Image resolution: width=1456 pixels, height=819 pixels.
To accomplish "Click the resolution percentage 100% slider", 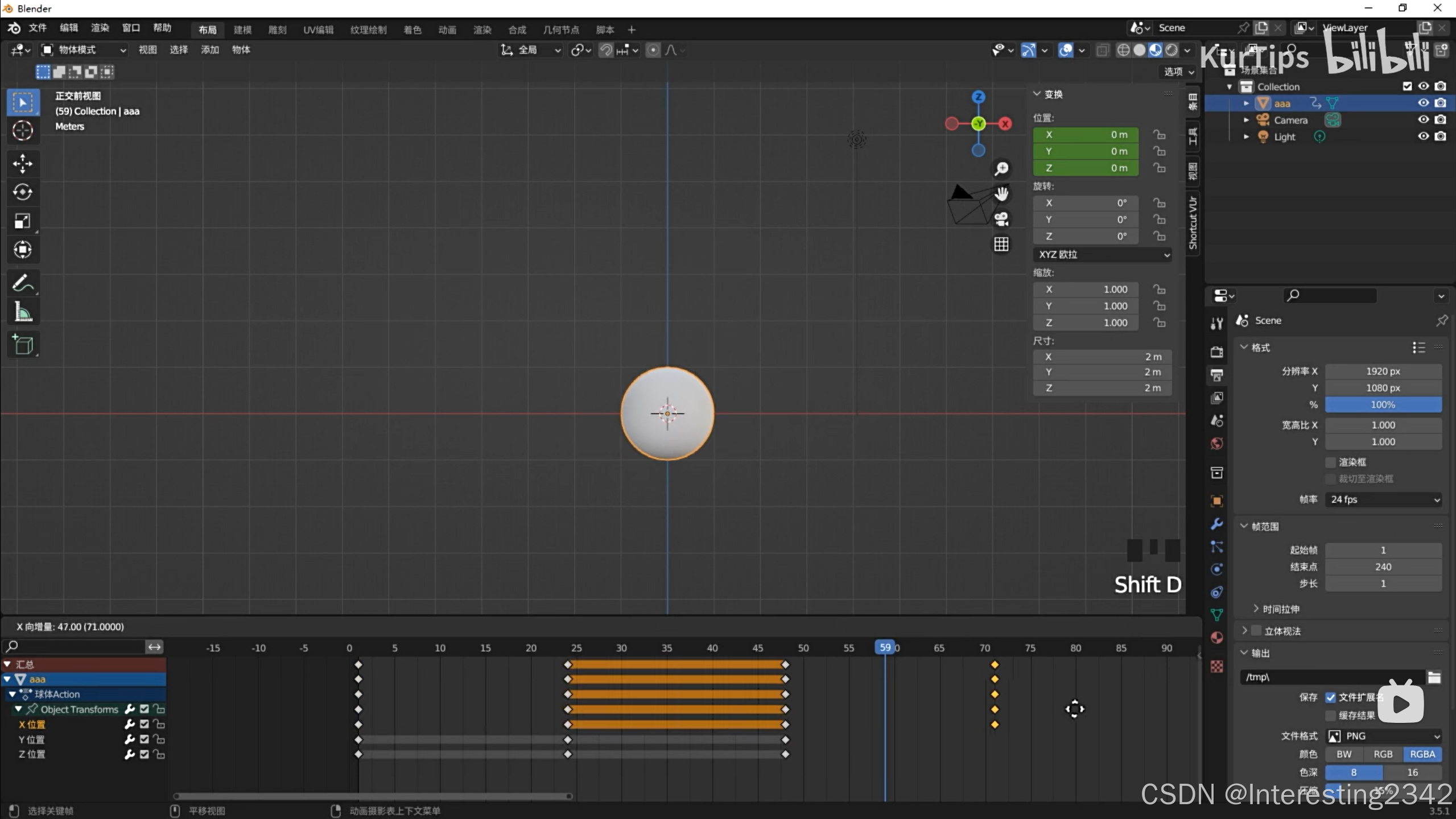I will point(1383,405).
